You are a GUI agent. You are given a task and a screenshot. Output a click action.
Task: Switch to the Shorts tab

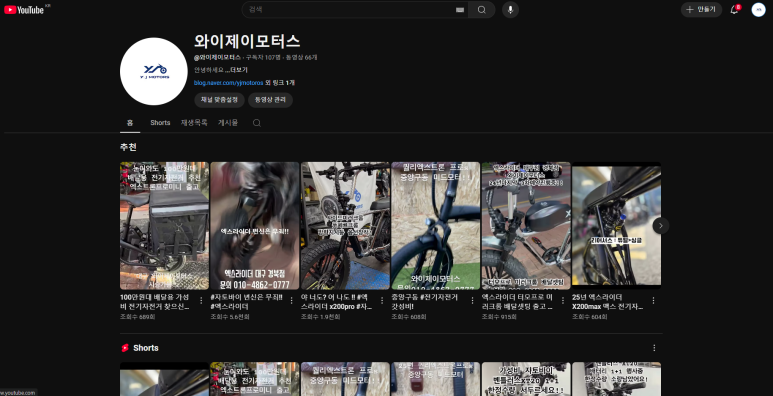pos(160,123)
